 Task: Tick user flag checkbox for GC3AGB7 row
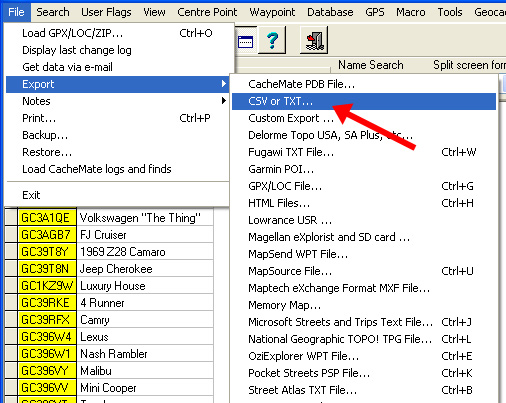click(x=11, y=235)
